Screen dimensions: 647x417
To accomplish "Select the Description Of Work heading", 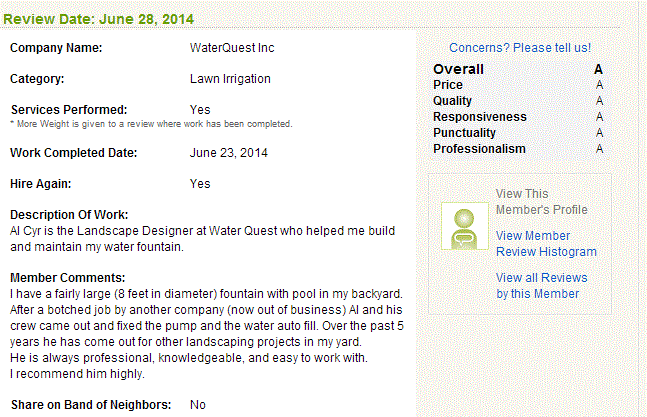I will (69, 215).
